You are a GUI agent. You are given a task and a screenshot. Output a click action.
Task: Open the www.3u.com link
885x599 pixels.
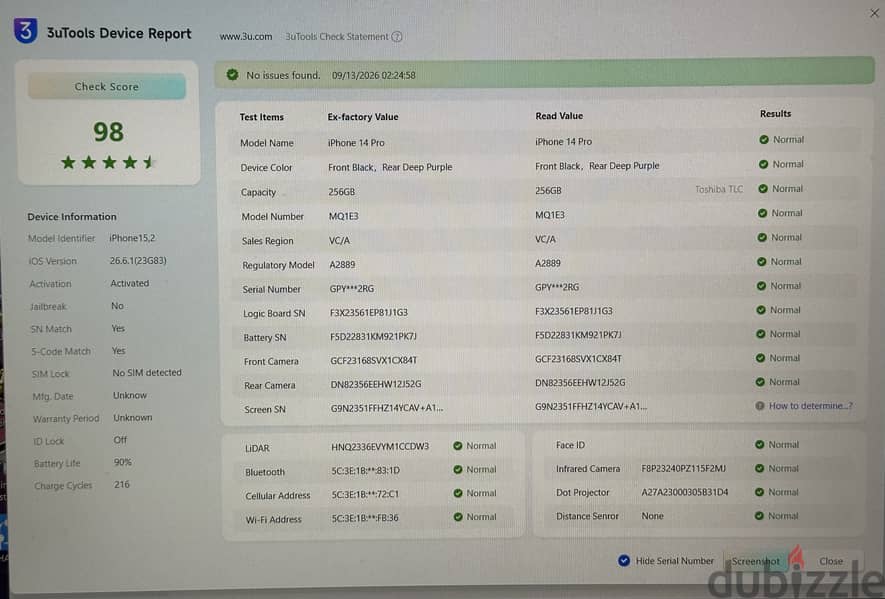(246, 37)
